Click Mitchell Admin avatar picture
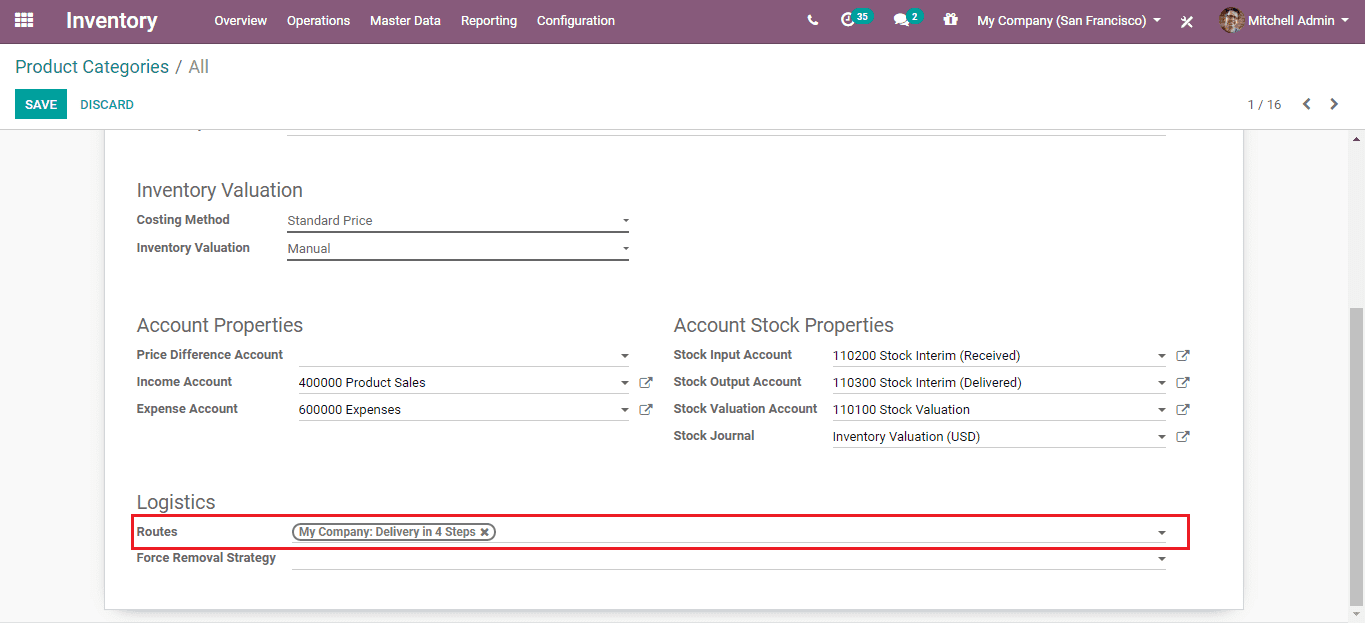The height and width of the screenshot is (623, 1365). (1231, 20)
